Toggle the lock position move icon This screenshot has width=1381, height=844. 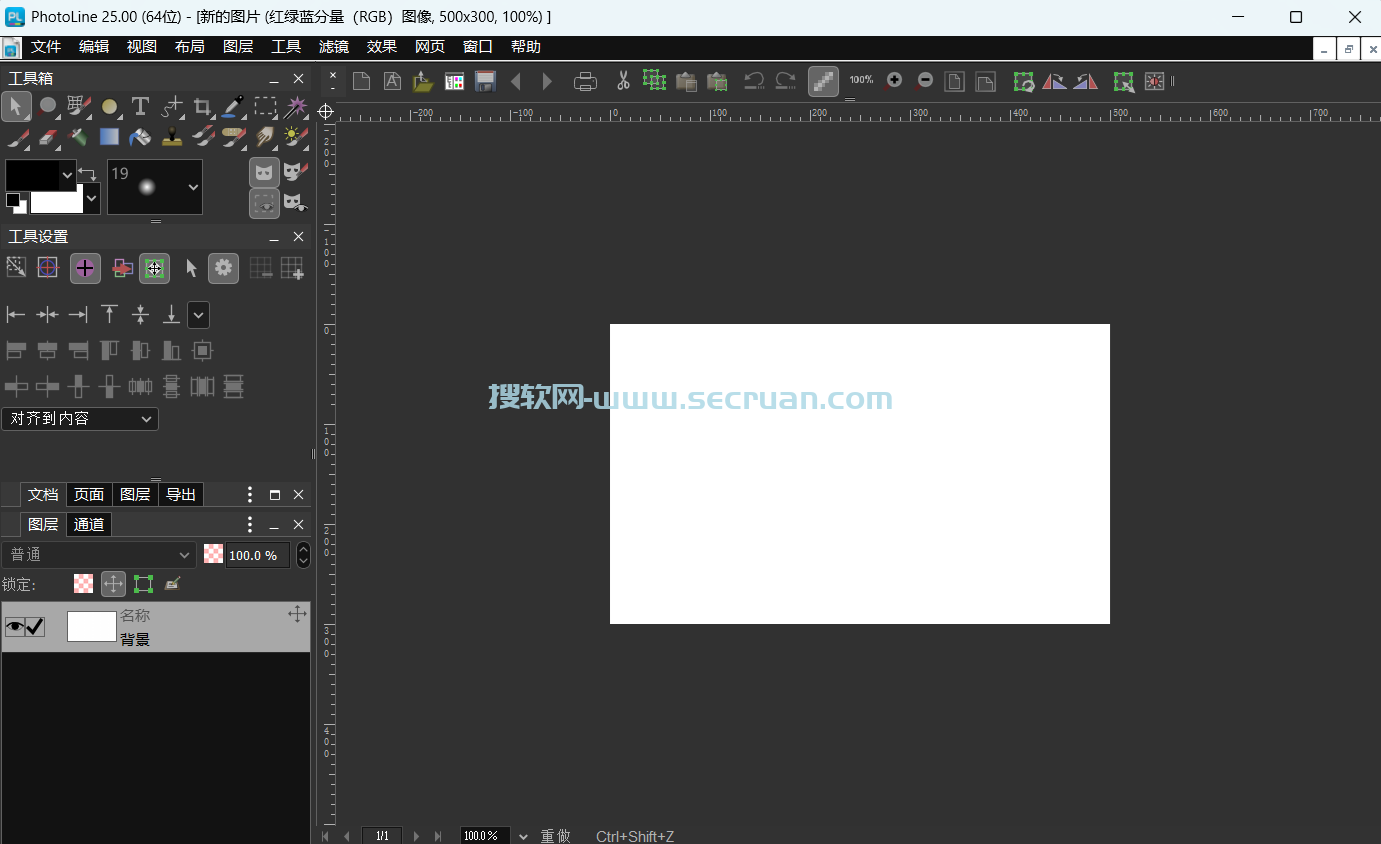113,584
